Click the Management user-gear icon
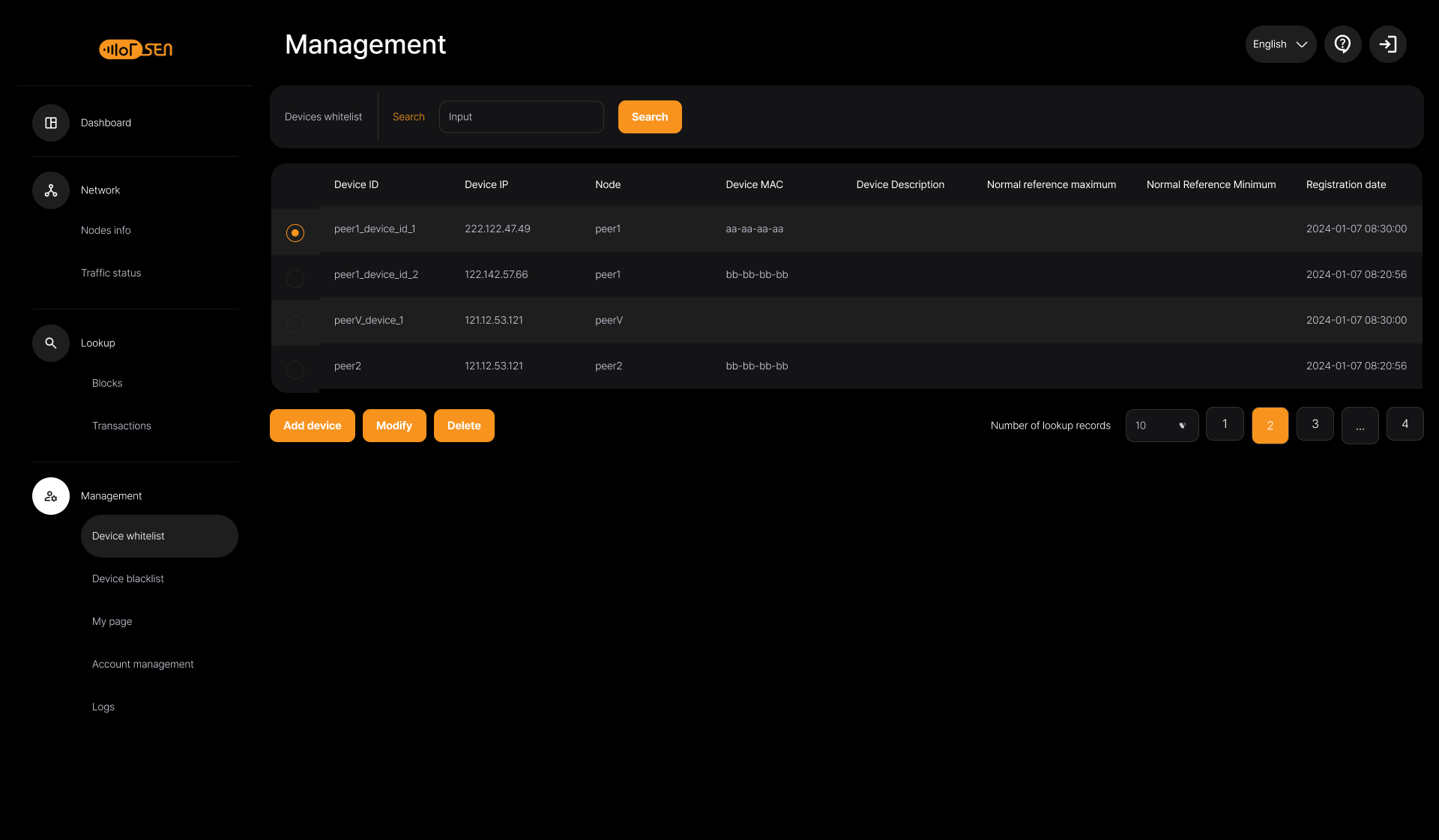Screen dimensions: 1439x840 [51, 496]
